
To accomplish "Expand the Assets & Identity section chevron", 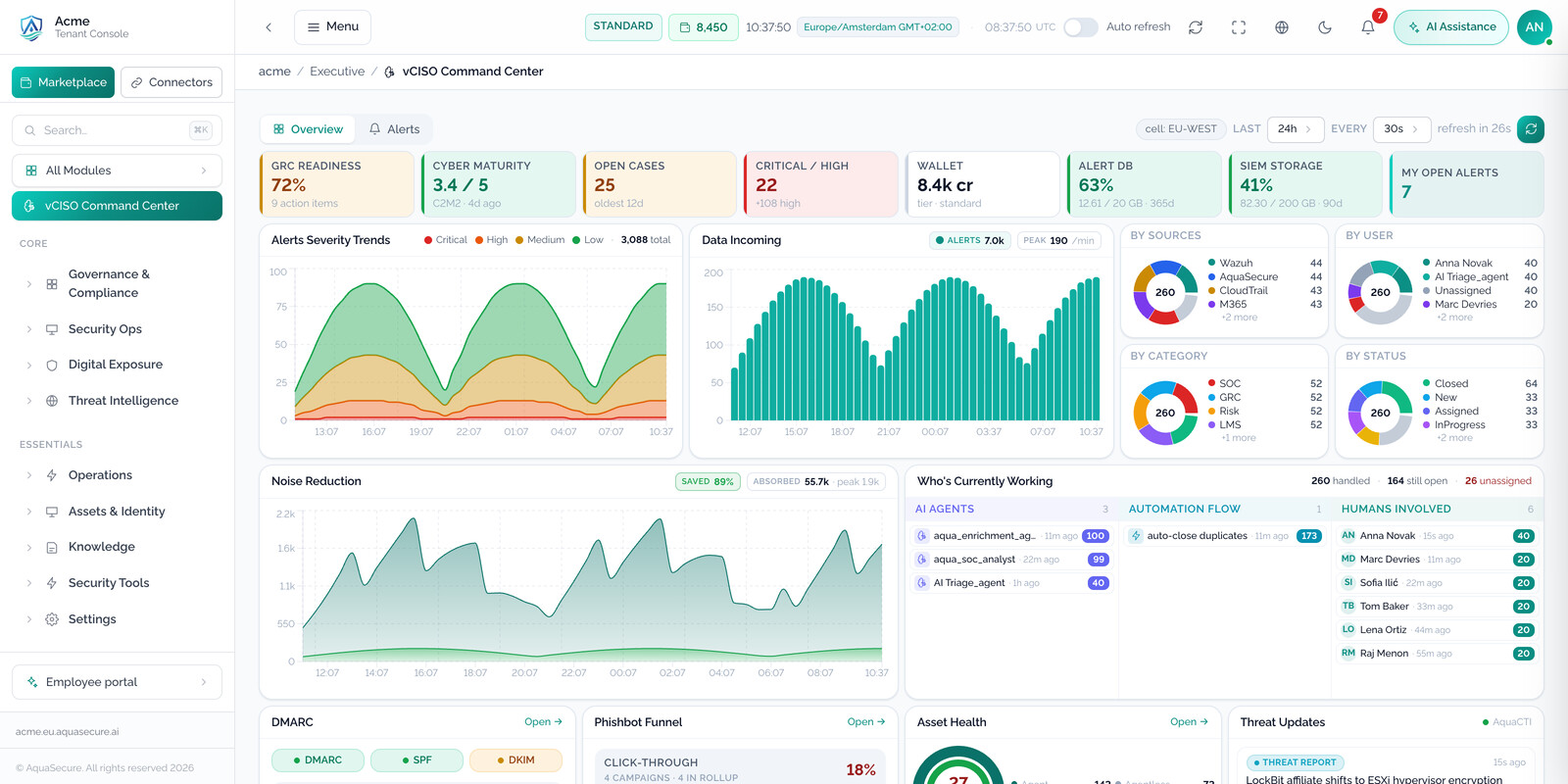I will click(28, 512).
